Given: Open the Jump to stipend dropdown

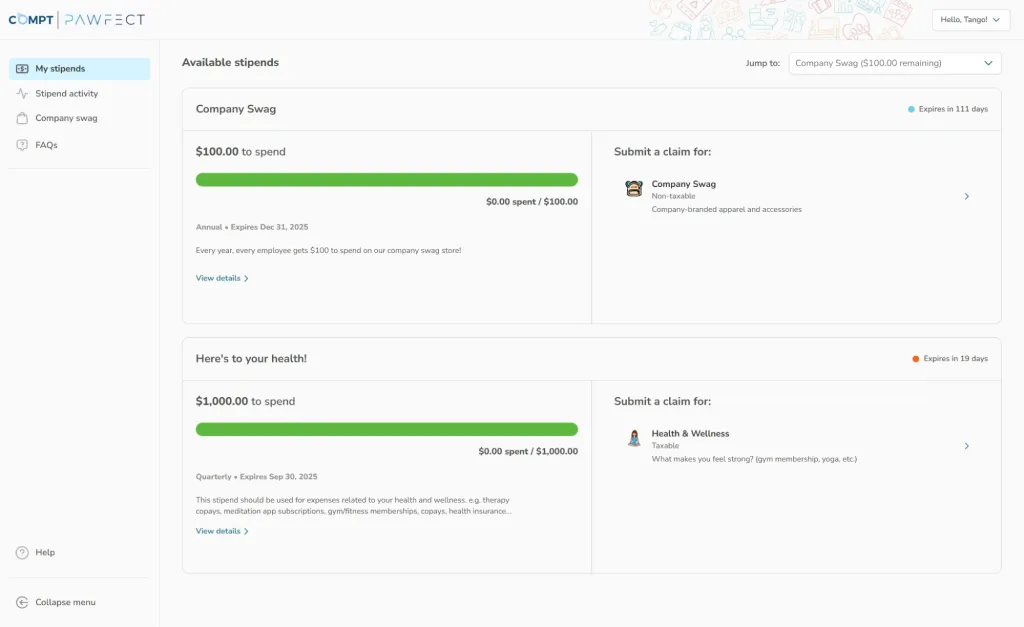Looking at the screenshot, I should click(894, 63).
